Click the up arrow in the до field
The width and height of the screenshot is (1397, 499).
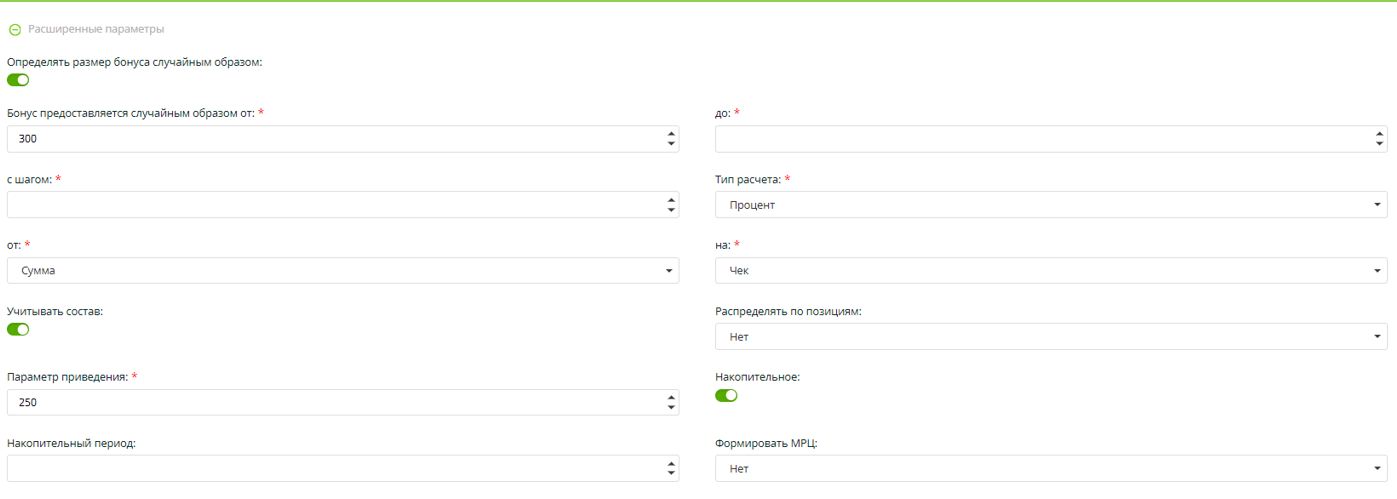coord(1380,133)
